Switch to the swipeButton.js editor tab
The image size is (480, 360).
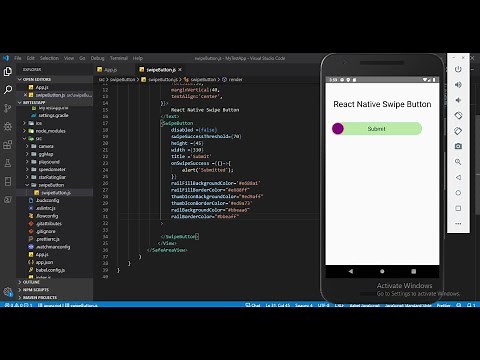[160, 69]
